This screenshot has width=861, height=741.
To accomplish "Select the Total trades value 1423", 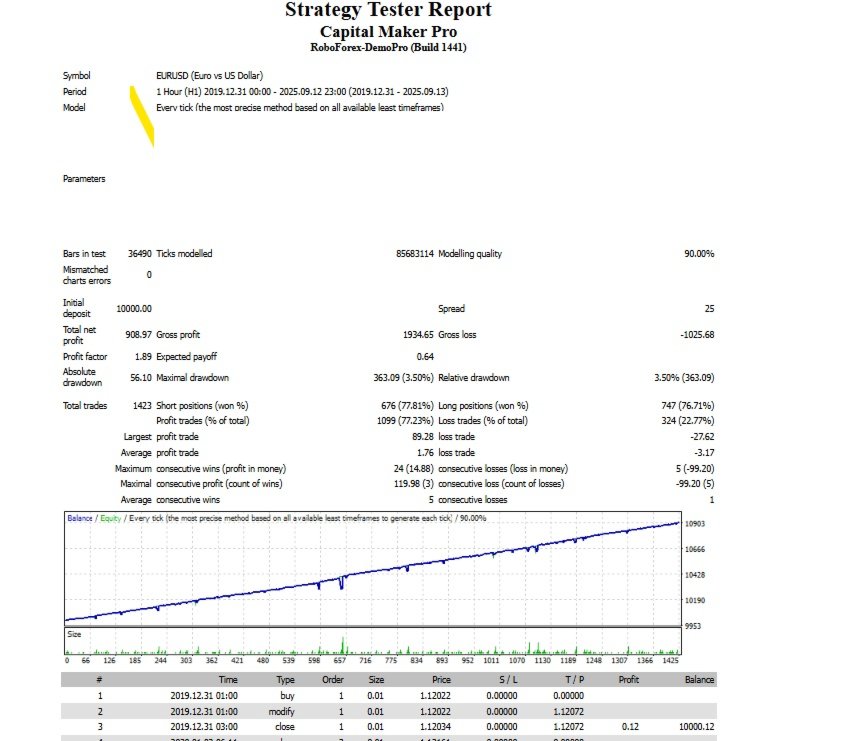I will click(142, 406).
